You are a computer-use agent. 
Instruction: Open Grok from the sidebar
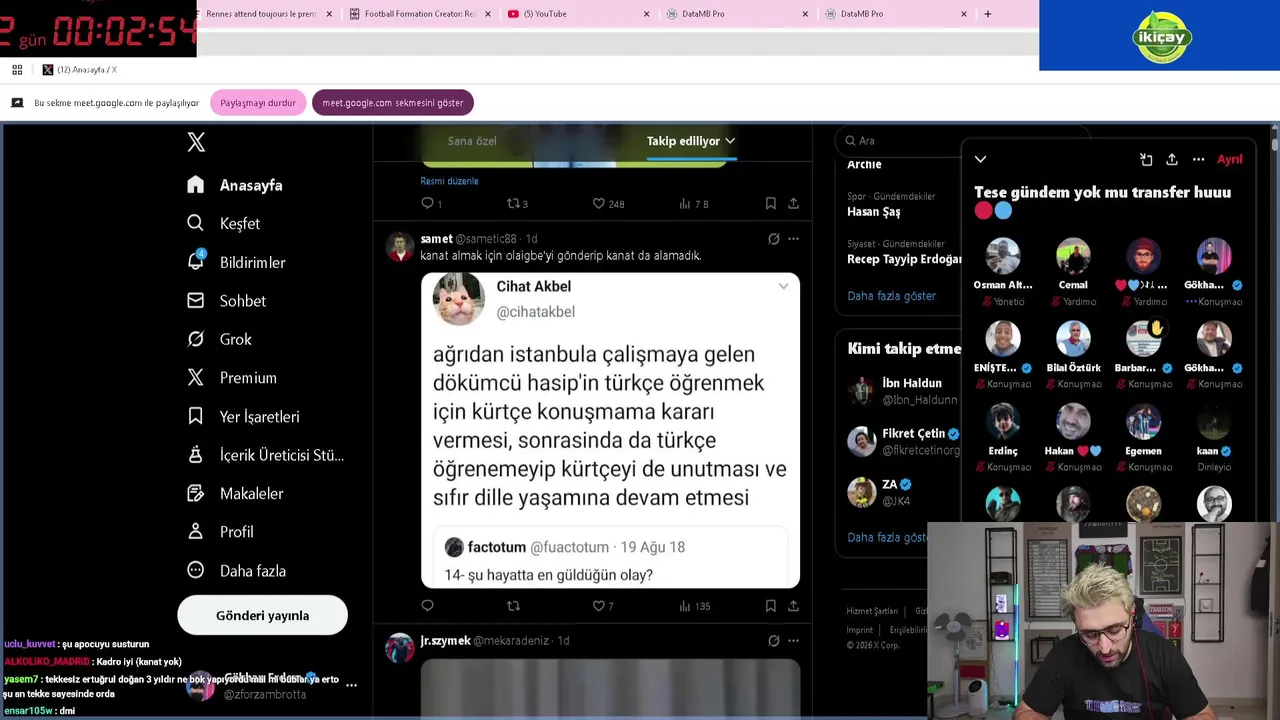[x=220, y=339]
